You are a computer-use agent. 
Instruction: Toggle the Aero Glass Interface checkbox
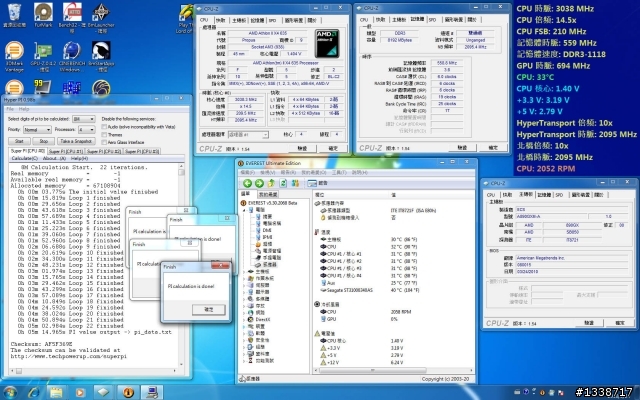pos(104,142)
